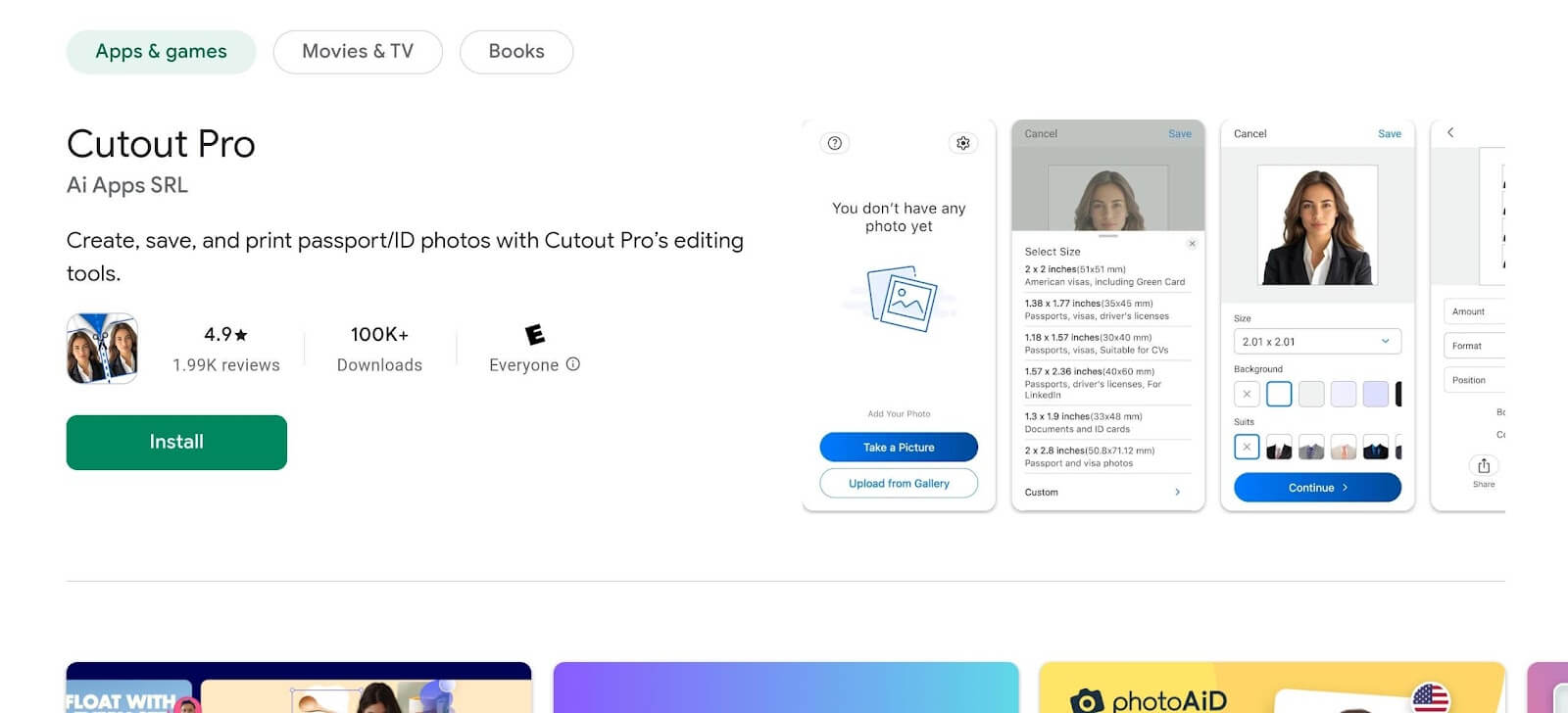Open the 2.01 x 2.01 size dropdown
The image size is (1568, 713).
(1317, 342)
